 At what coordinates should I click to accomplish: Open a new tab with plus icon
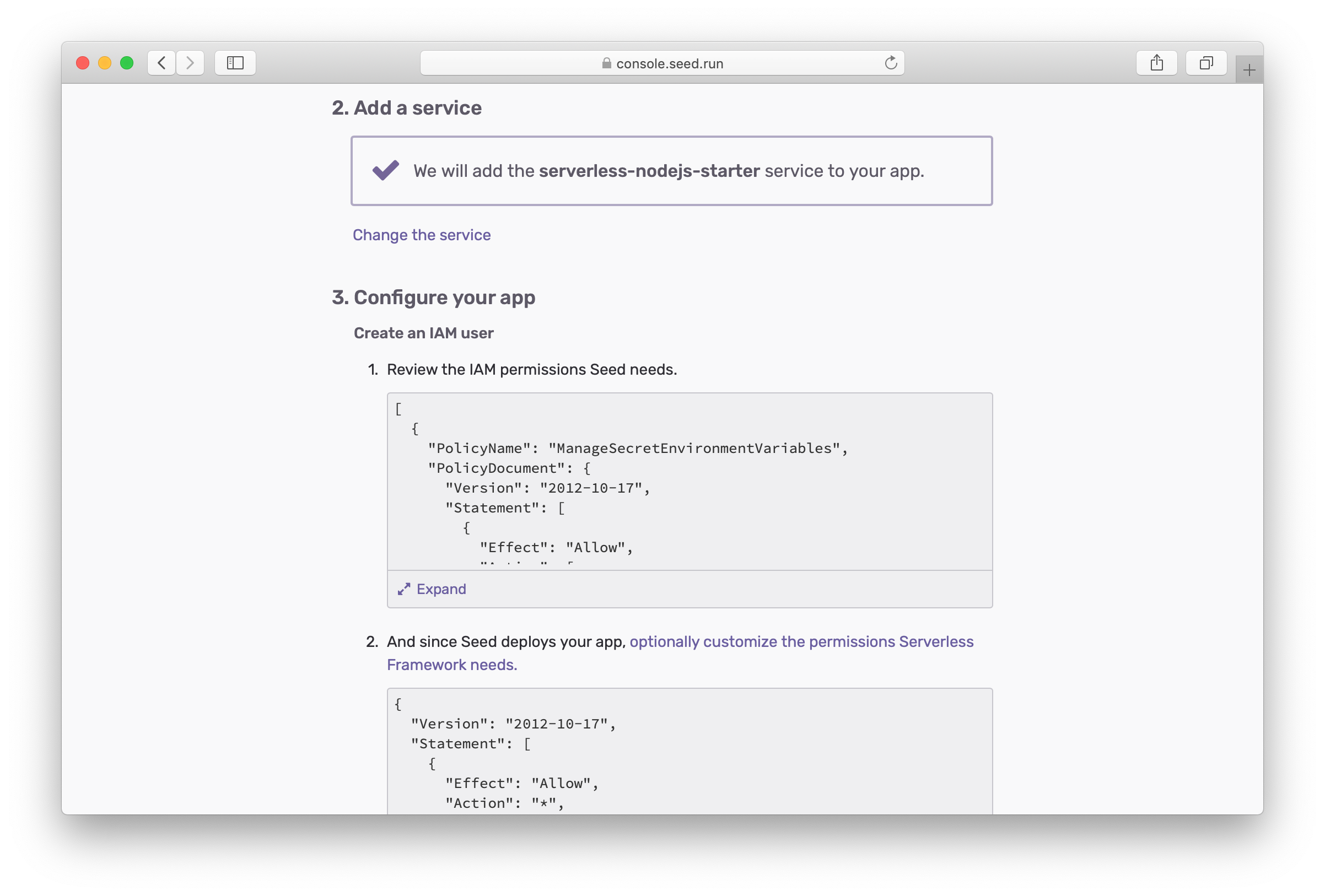[1248, 70]
